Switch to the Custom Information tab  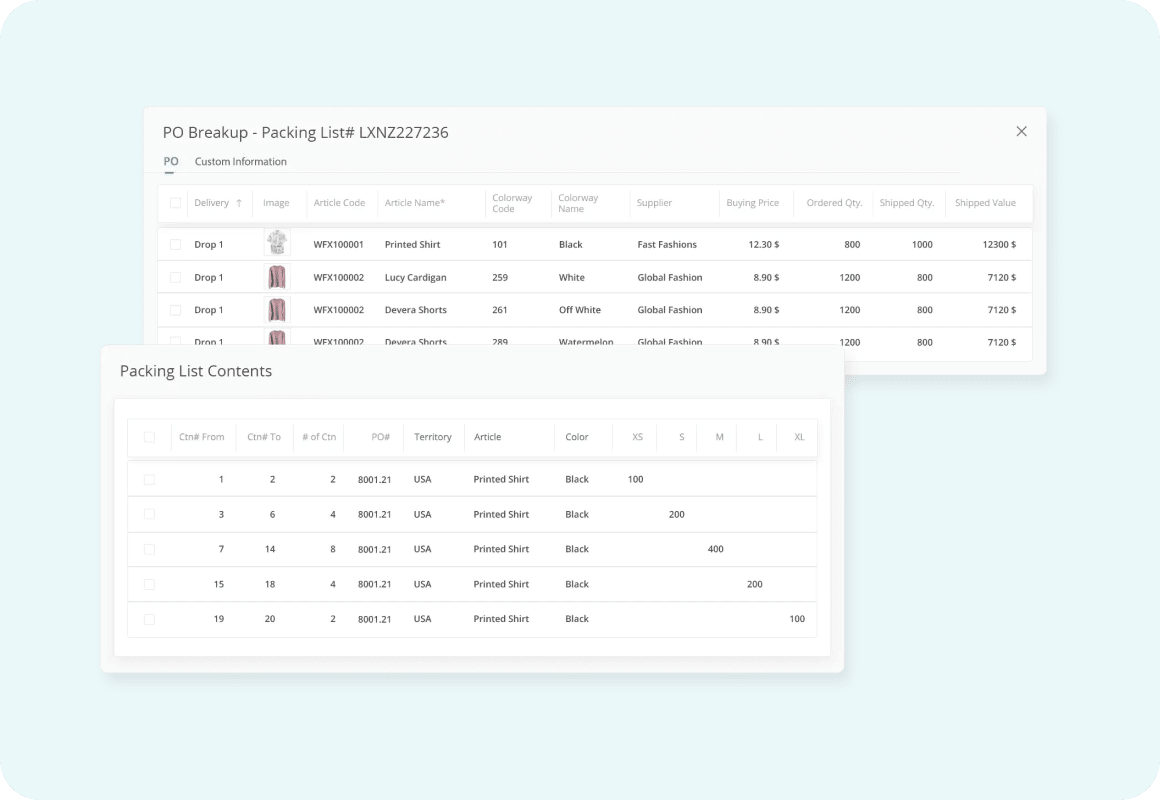[x=240, y=162]
